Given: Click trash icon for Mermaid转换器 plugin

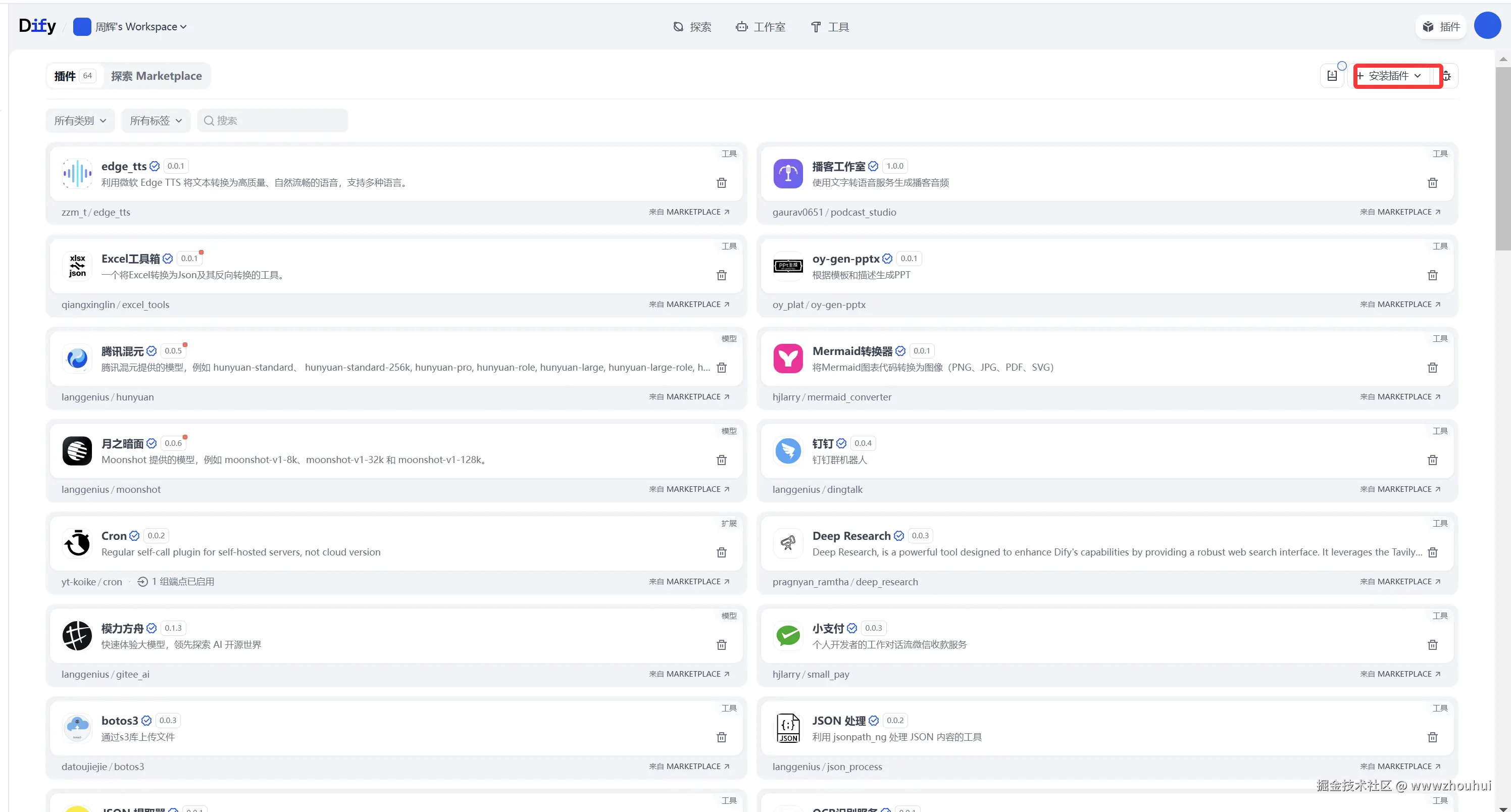Looking at the screenshot, I should [1432, 368].
